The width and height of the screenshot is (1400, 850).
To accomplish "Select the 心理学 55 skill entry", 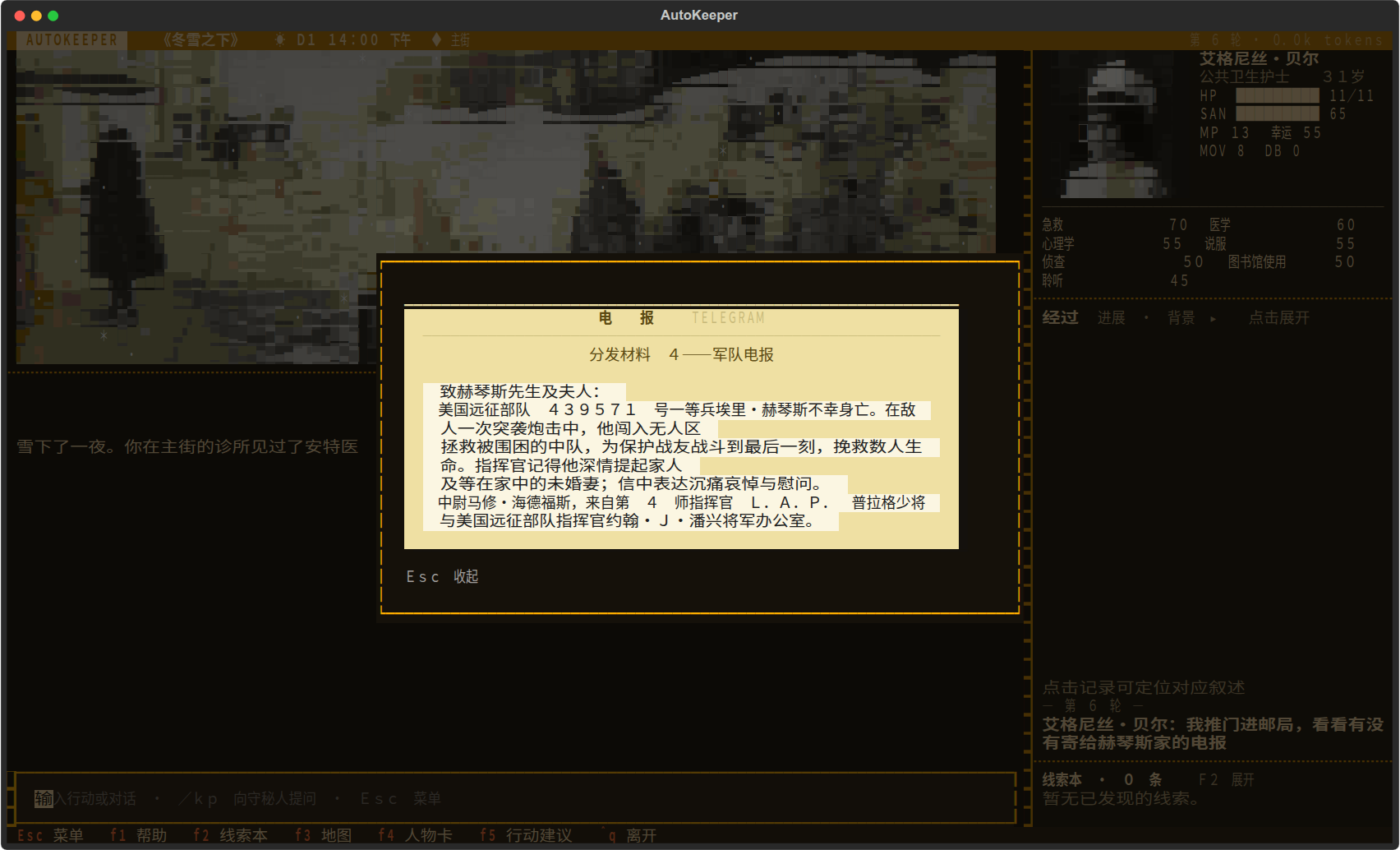I will [x=1112, y=243].
